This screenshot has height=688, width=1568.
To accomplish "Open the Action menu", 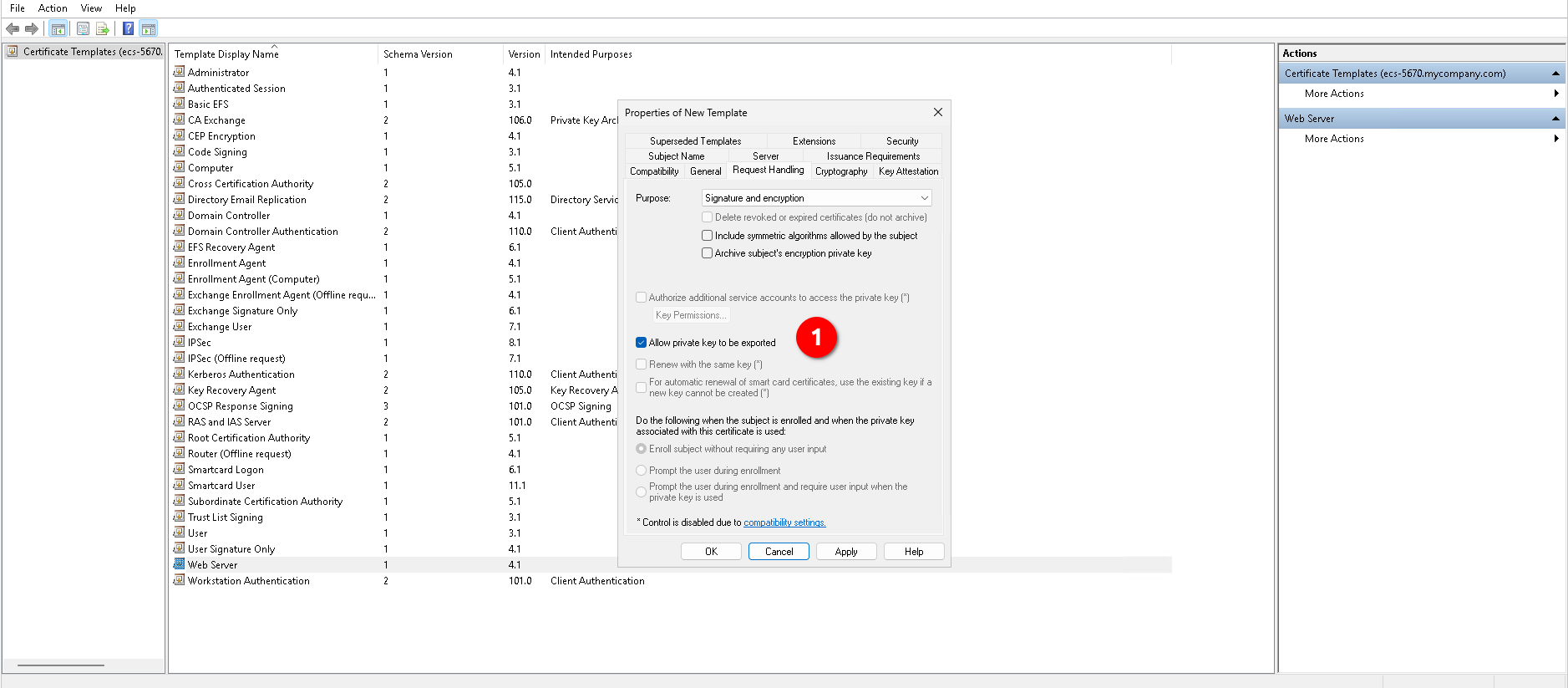I will click(x=53, y=8).
